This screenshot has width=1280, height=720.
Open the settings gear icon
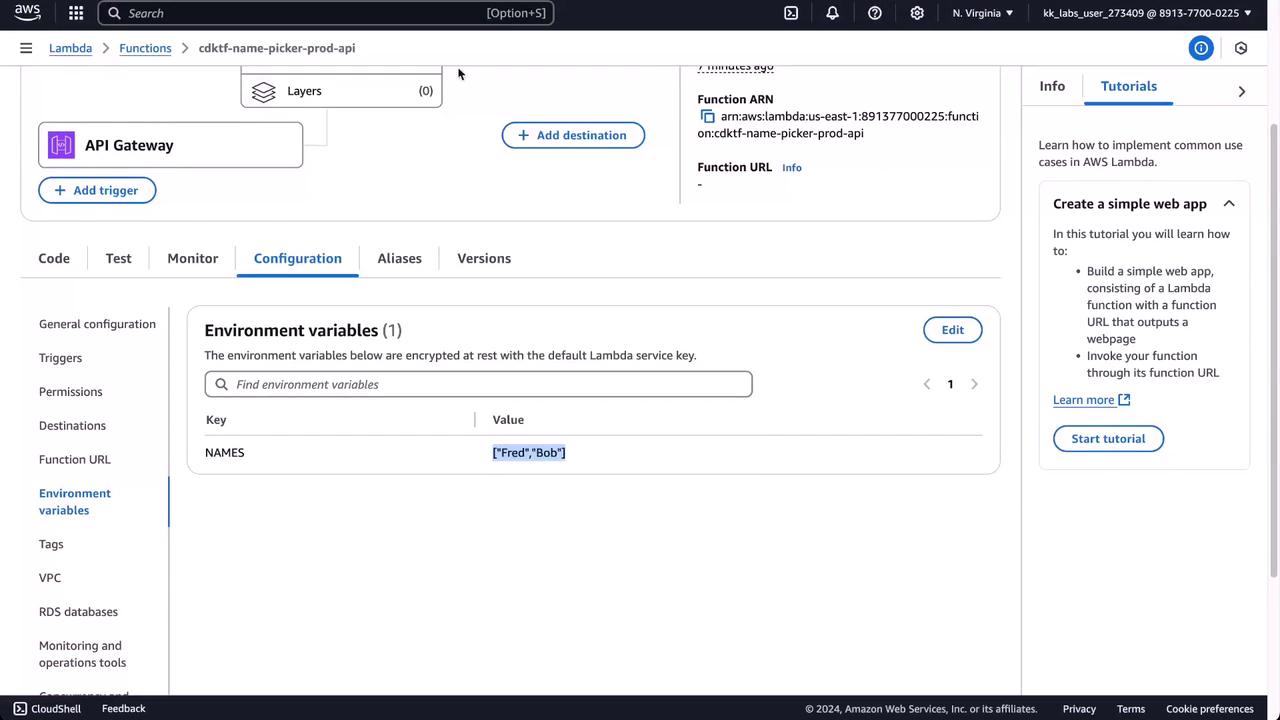(x=917, y=13)
